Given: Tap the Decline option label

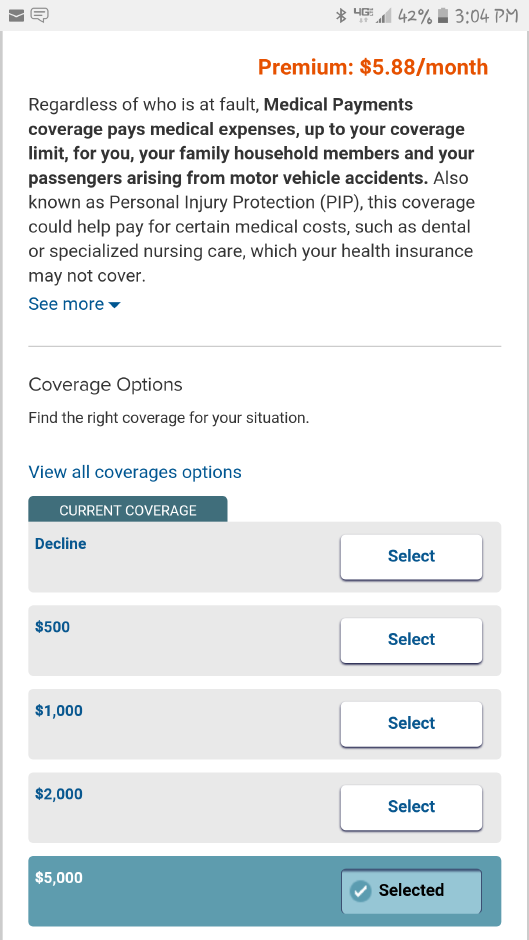Looking at the screenshot, I should [x=61, y=544].
